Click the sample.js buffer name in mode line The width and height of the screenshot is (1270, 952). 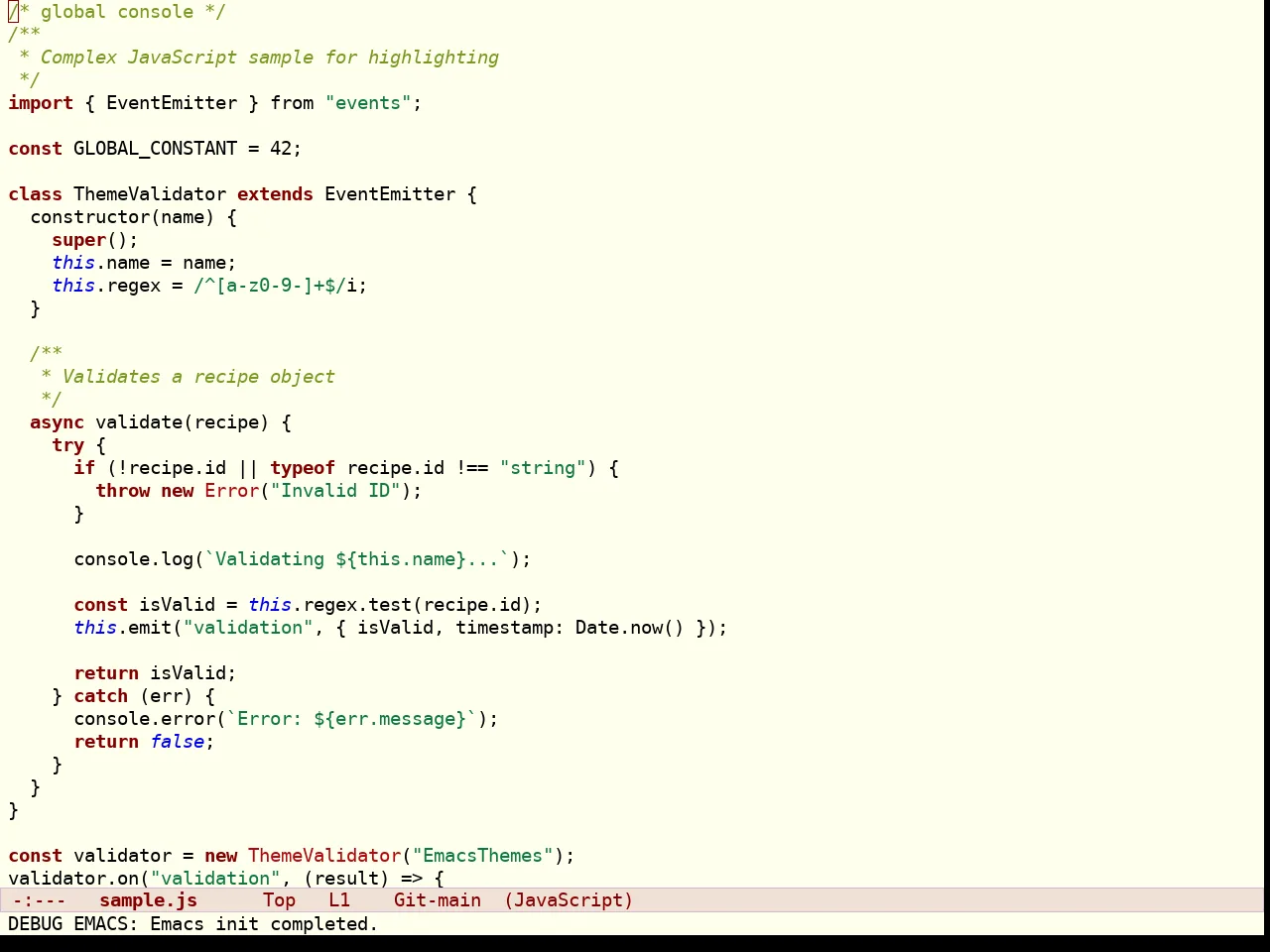(148, 900)
